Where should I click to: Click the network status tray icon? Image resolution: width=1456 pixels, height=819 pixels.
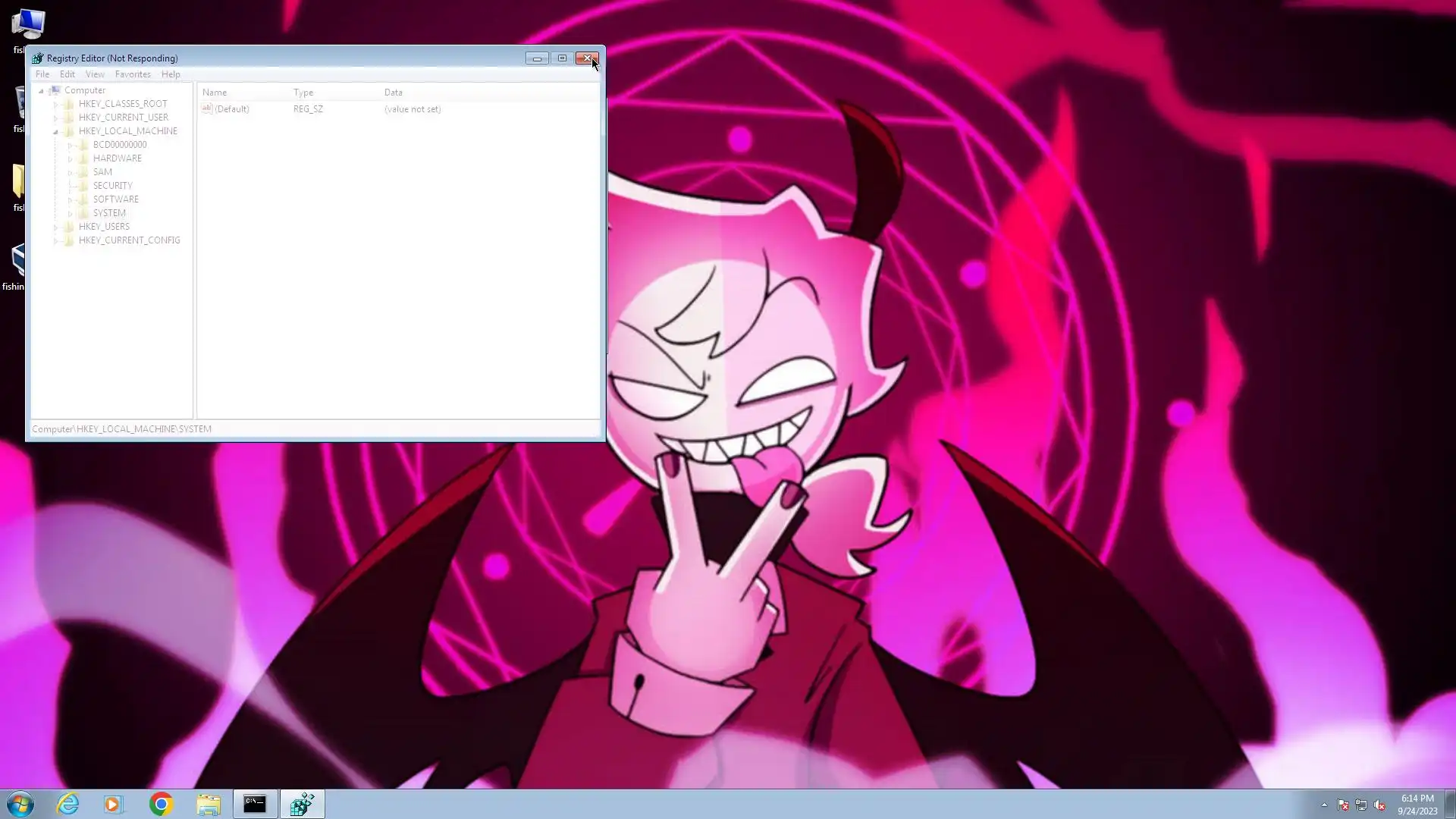[1361, 805]
